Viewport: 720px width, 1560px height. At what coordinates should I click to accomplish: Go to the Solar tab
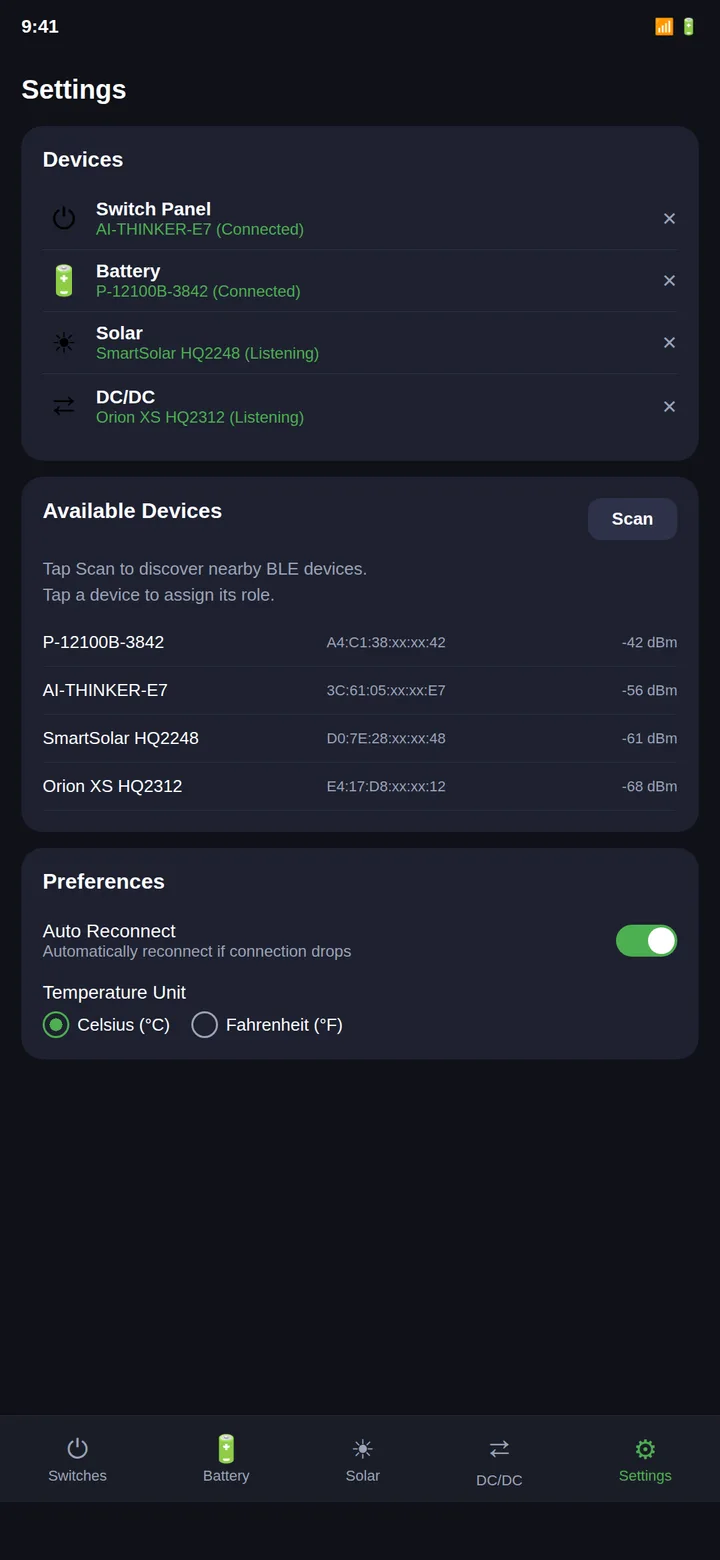[362, 1460]
